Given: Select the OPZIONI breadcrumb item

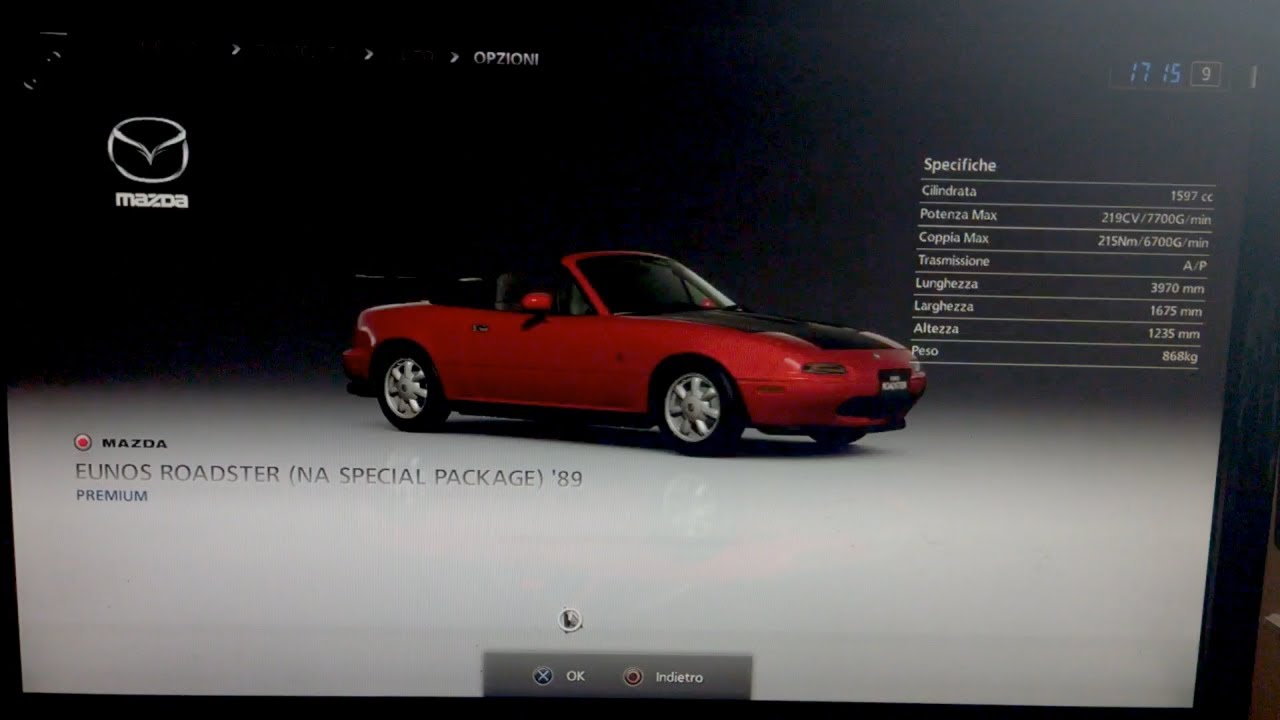Looking at the screenshot, I should pos(506,58).
